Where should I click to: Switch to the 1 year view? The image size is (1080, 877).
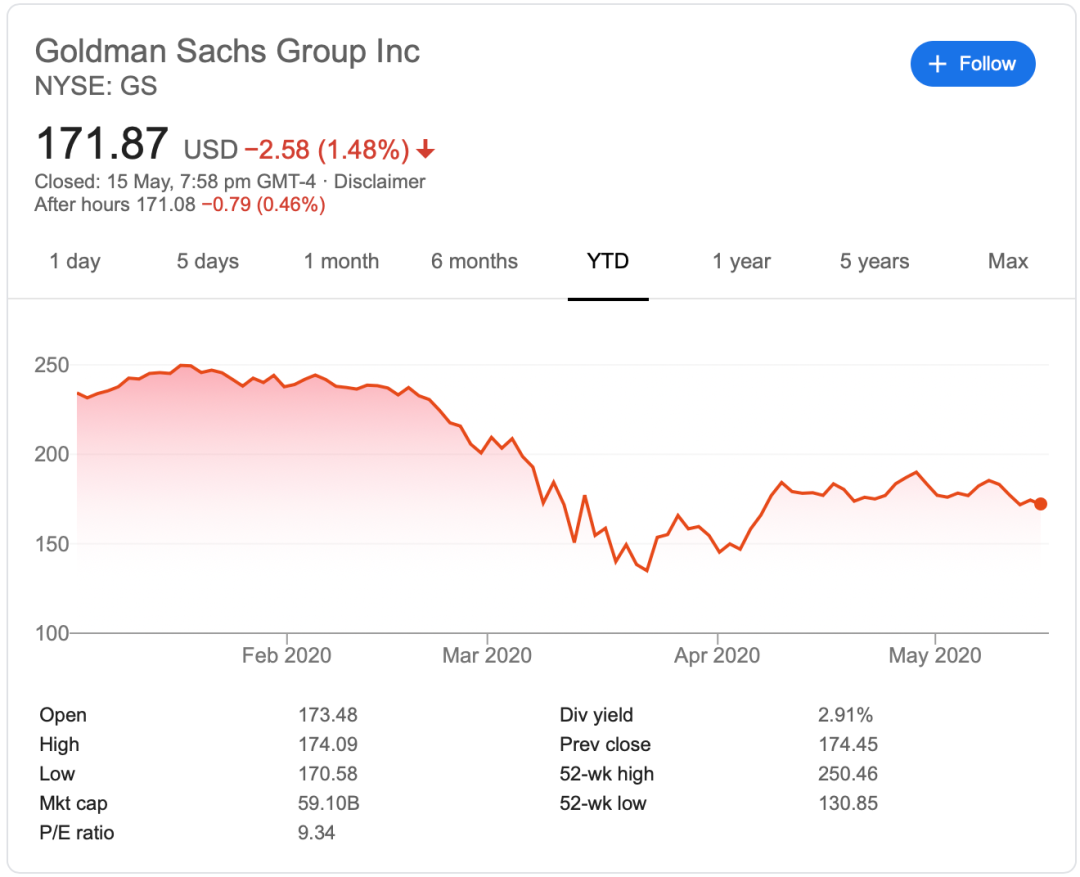[x=741, y=262]
